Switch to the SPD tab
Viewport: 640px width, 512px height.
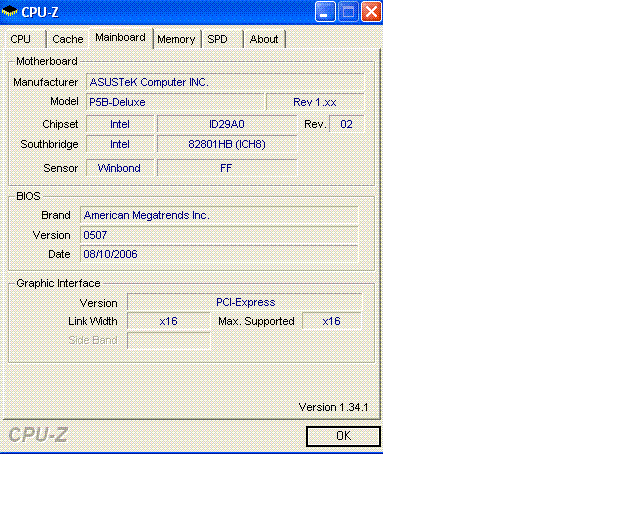pos(222,39)
